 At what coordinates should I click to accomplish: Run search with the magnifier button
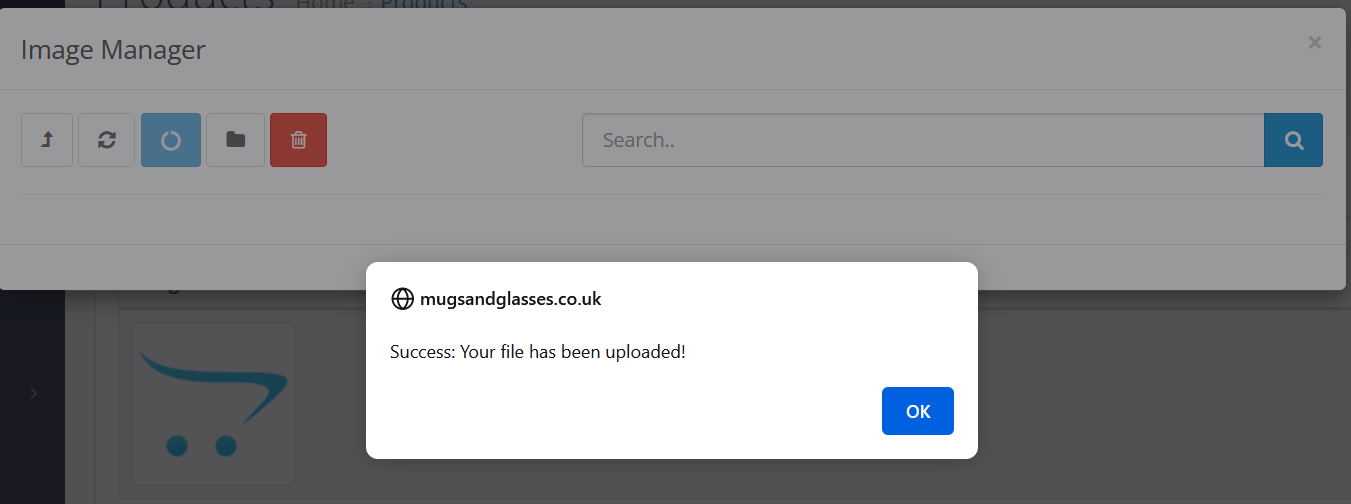(1293, 140)
